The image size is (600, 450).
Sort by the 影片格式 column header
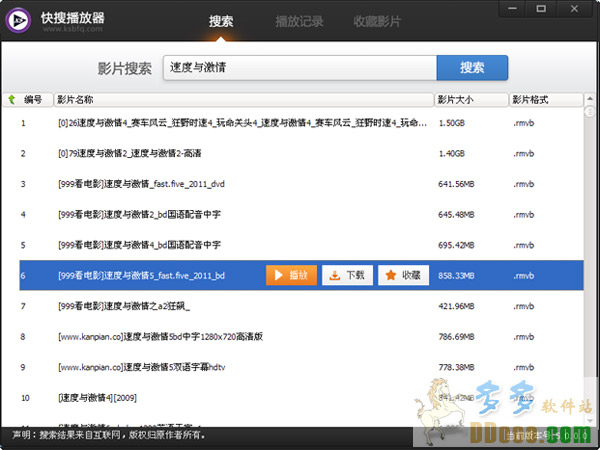click(546, 100)
